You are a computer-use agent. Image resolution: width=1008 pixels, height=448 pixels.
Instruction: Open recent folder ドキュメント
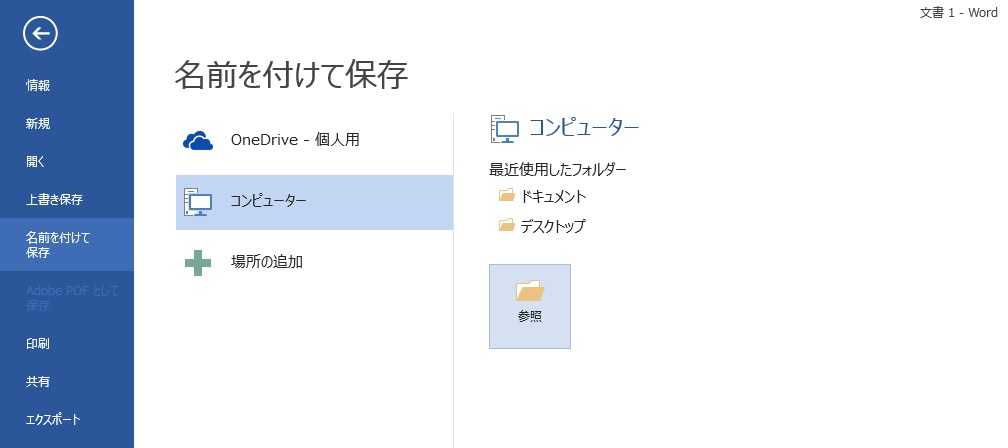click(553, 196)
